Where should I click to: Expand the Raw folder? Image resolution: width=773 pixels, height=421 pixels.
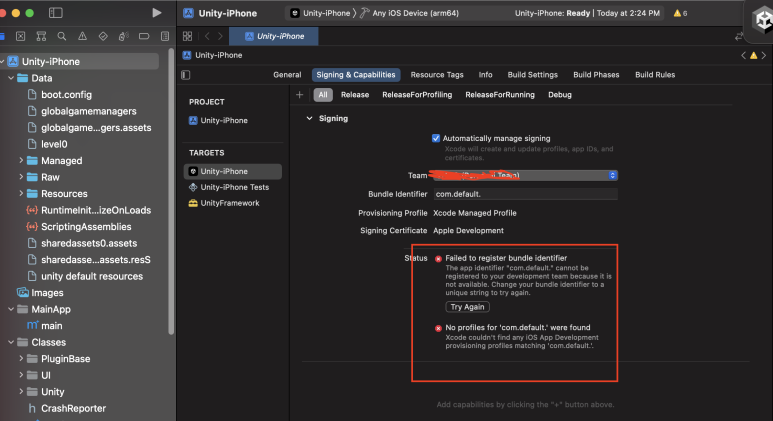point(21,176)
